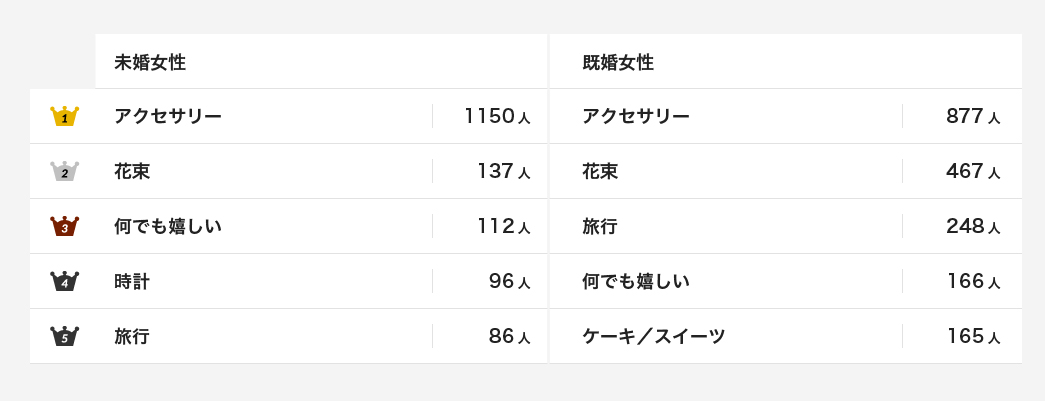The image size is (1045, 401).
Task: Click 旅行 in the 既婚女性 column
Action: tap(600, 226)
